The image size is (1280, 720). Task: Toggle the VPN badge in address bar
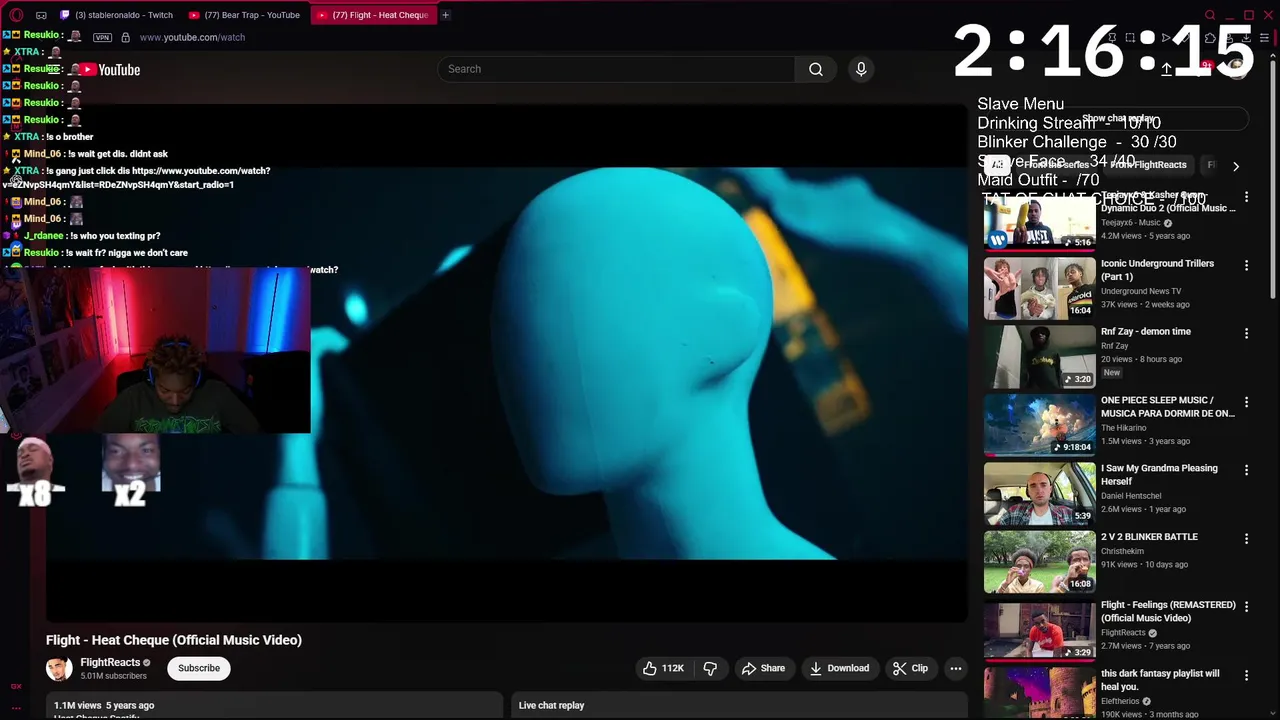(x=102, y=37)
